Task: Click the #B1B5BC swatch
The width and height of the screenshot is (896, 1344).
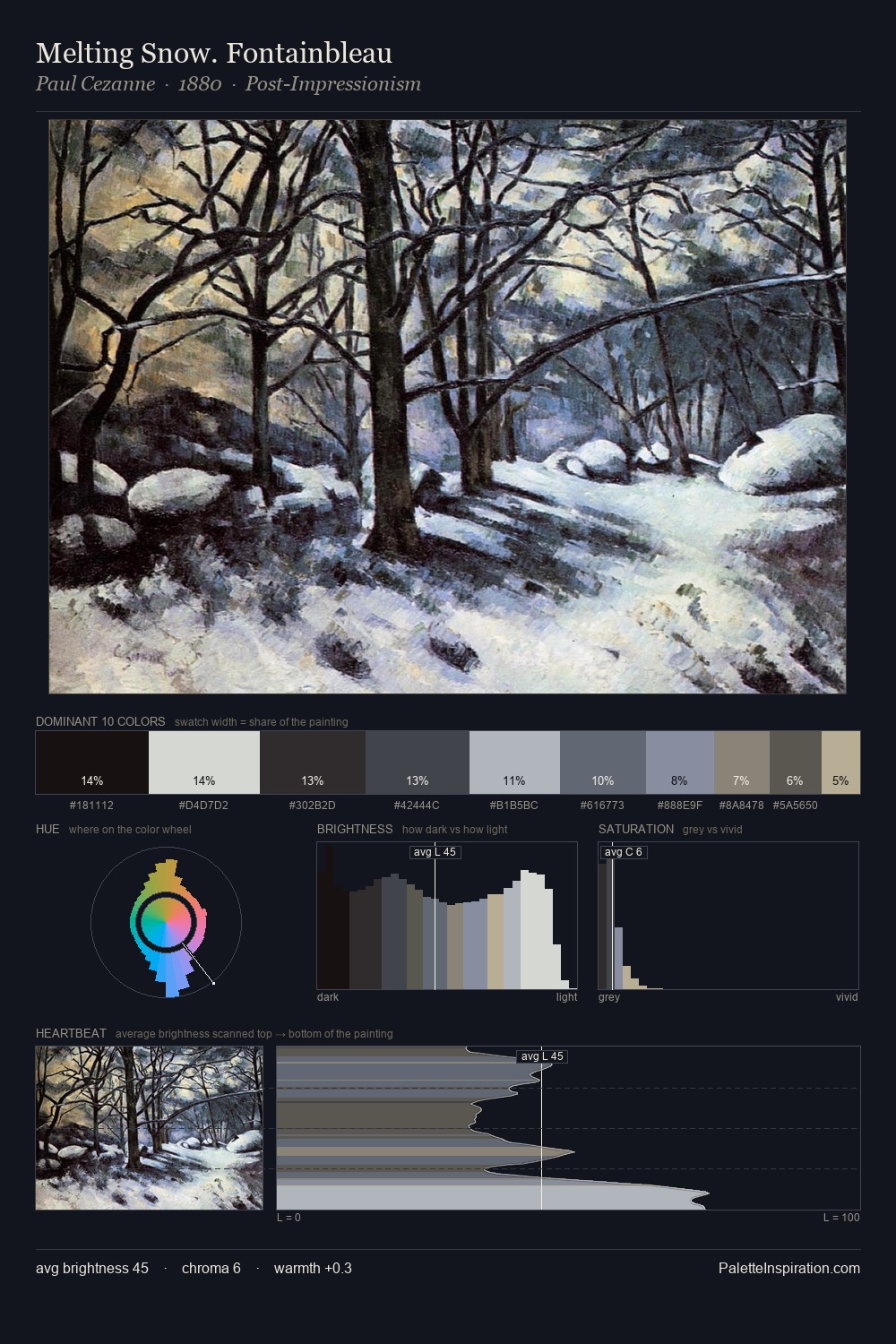Action: 514,762
